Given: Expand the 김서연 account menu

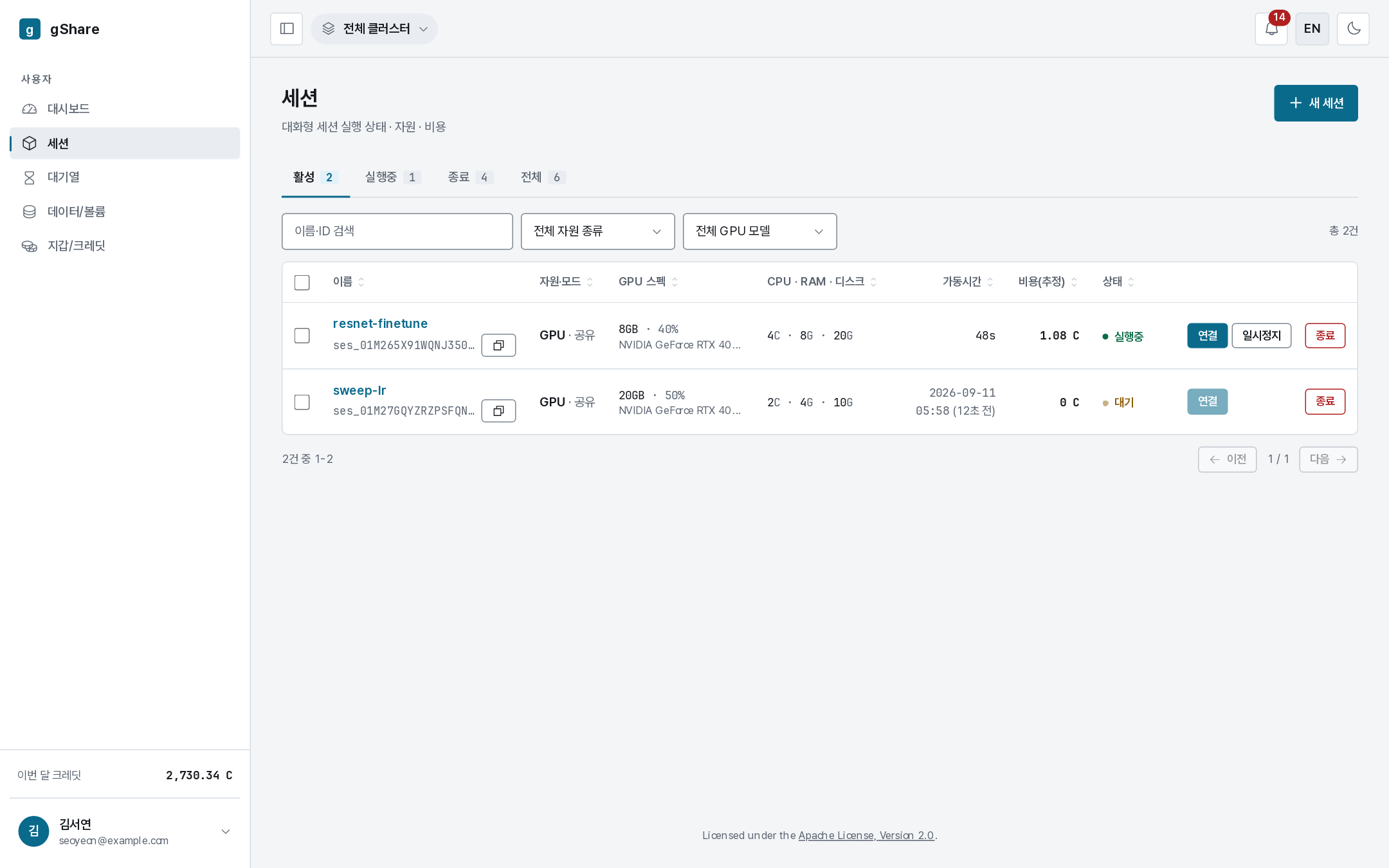Looking at the screenshot, I should click(x=125, y=831).
